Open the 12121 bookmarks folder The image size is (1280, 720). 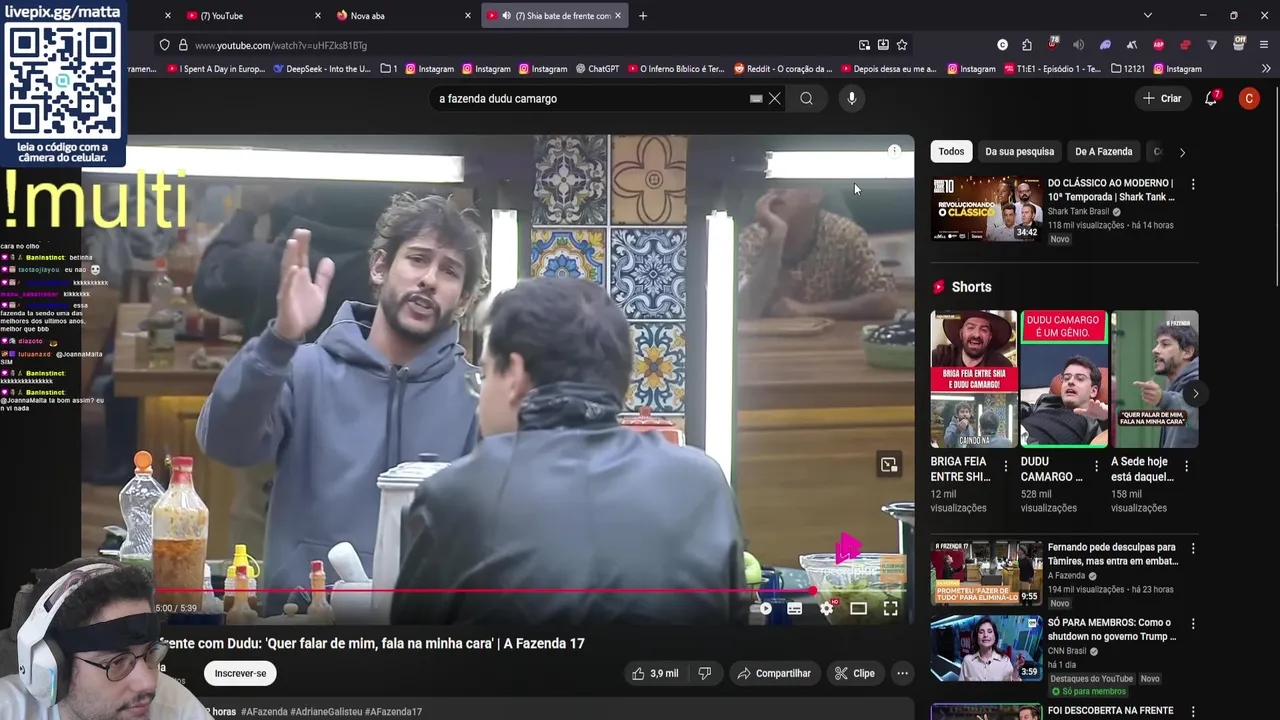(1126, 69)
